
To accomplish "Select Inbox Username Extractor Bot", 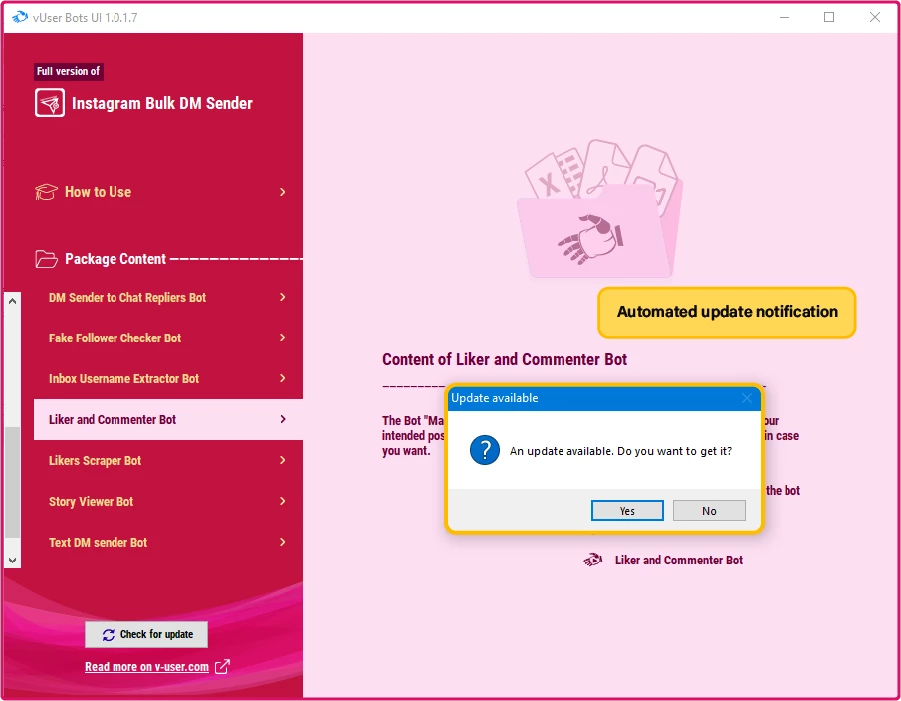I will point(168,379).
